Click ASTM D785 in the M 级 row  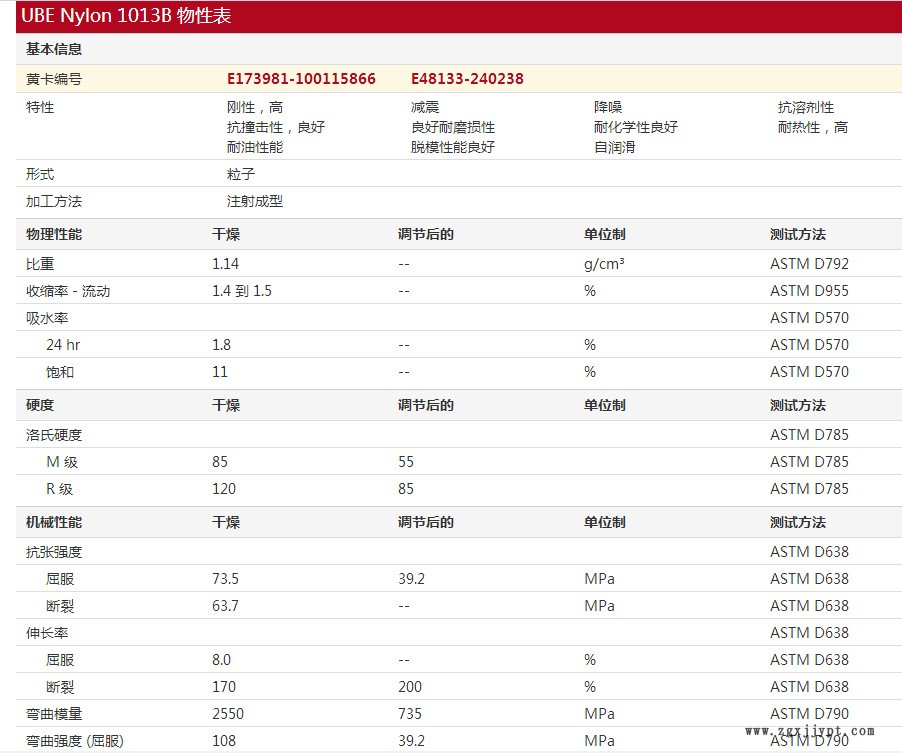pos(809,462)
